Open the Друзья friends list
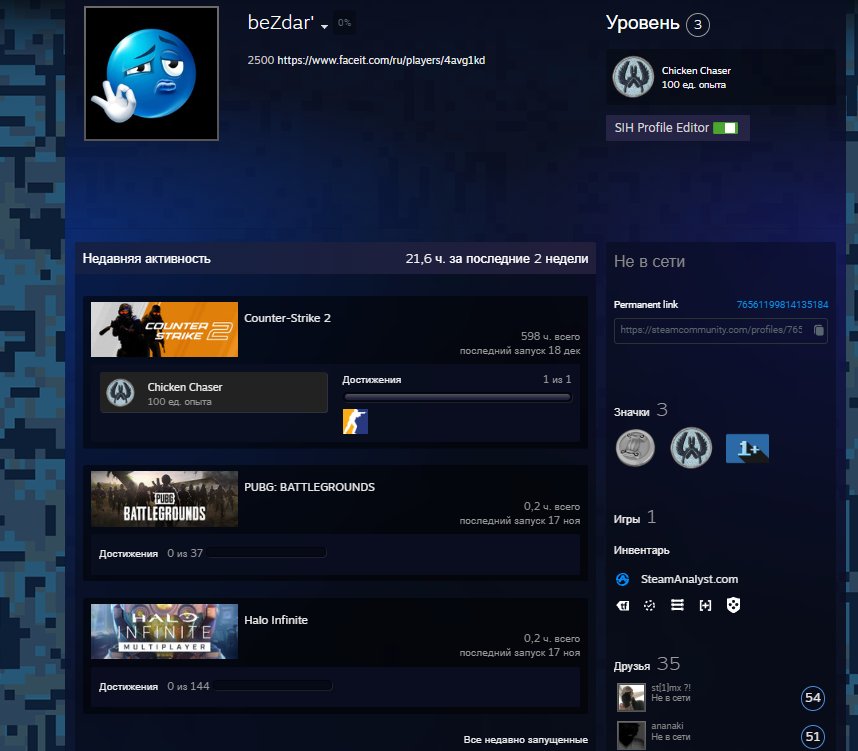This screenshot has height=751, width=858. [631, 666]
